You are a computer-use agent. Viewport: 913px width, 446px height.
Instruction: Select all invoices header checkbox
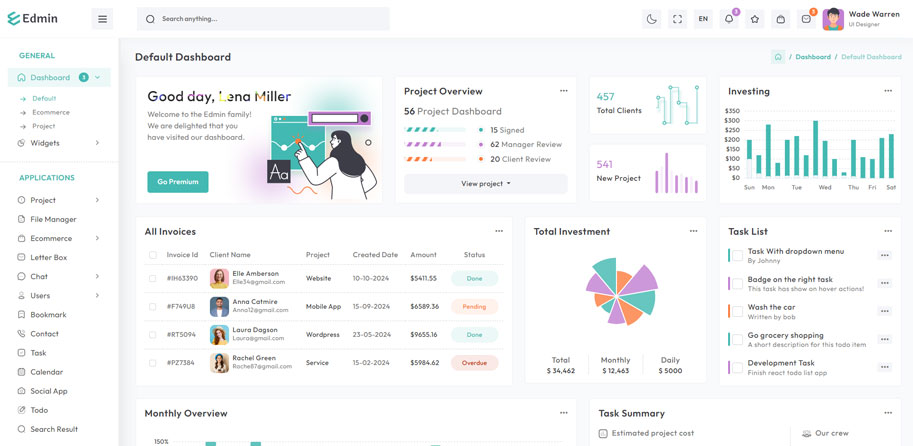(x=153, y=255)
